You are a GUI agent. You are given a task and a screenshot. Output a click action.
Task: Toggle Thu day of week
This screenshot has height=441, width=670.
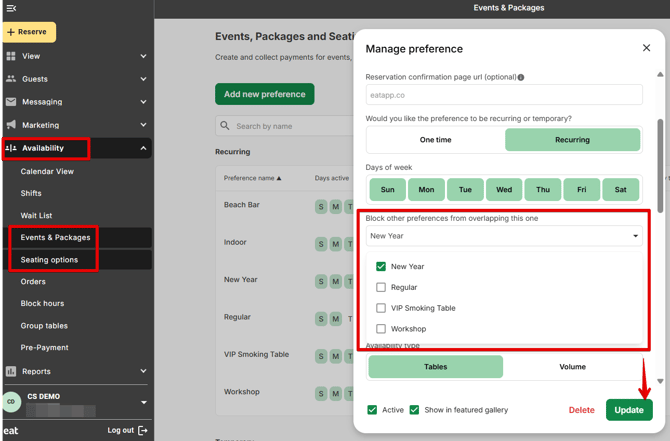[543, 189]
